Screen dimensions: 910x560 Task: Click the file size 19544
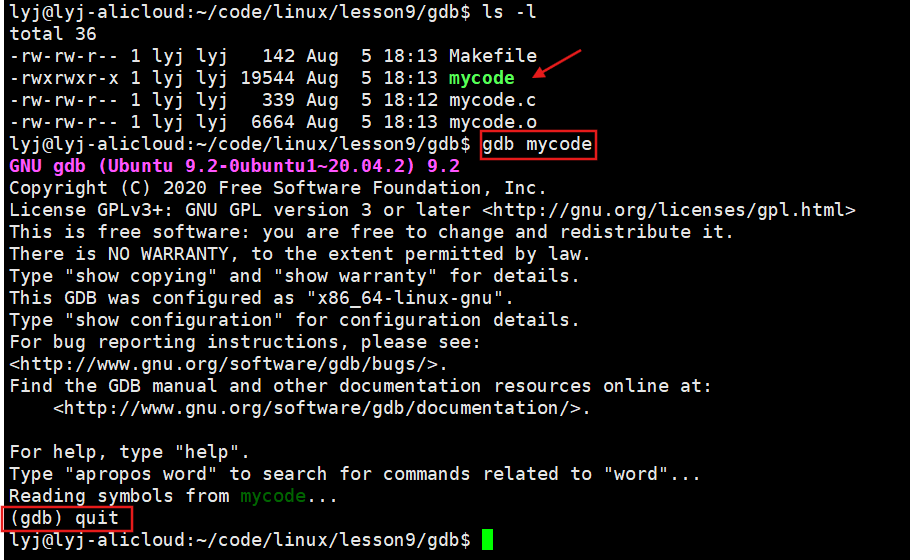pos(268,78)
